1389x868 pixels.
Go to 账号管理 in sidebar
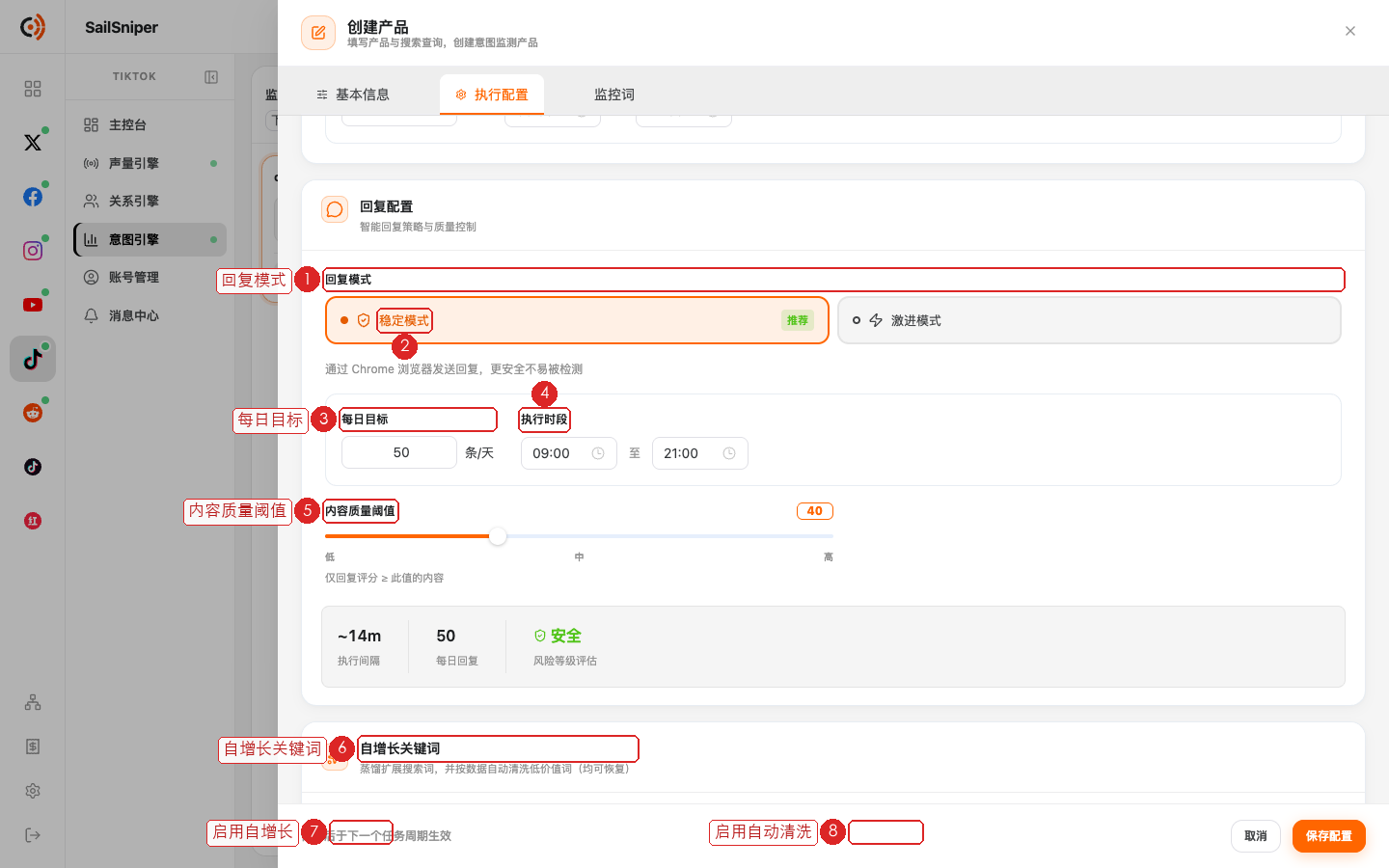[150, 277]
